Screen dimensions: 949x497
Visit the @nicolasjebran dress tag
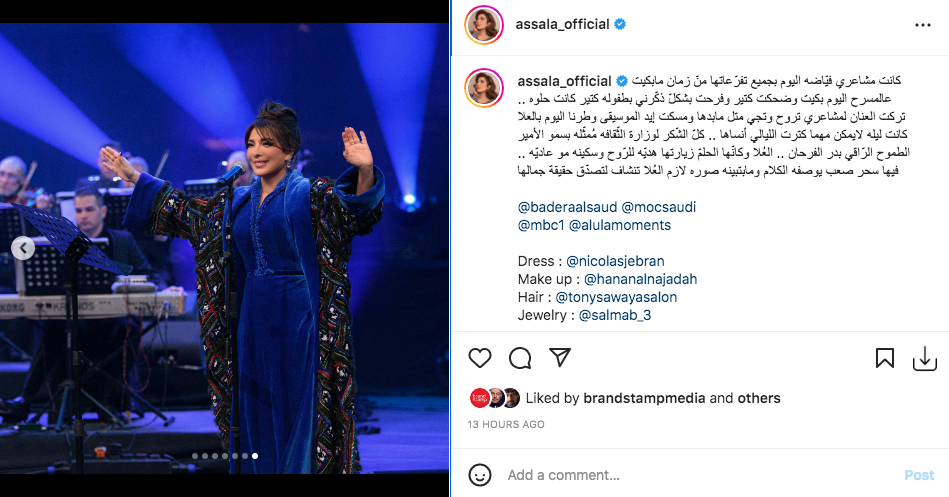[x=615, y=261]
